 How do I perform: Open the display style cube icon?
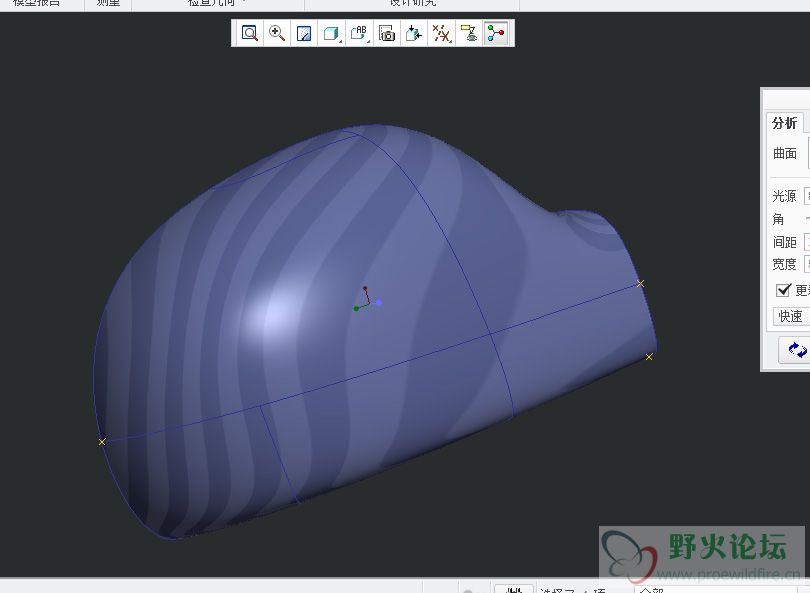331,34
